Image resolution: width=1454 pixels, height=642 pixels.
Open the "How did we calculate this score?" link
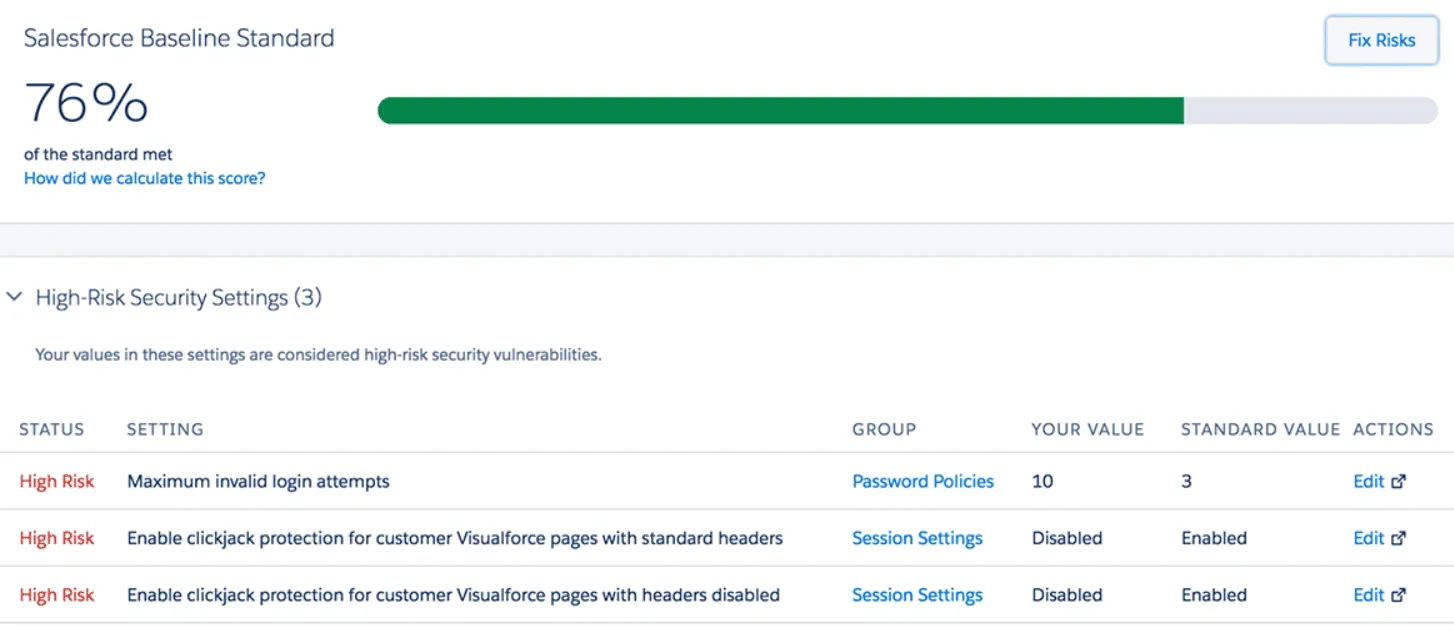(144, 177)
